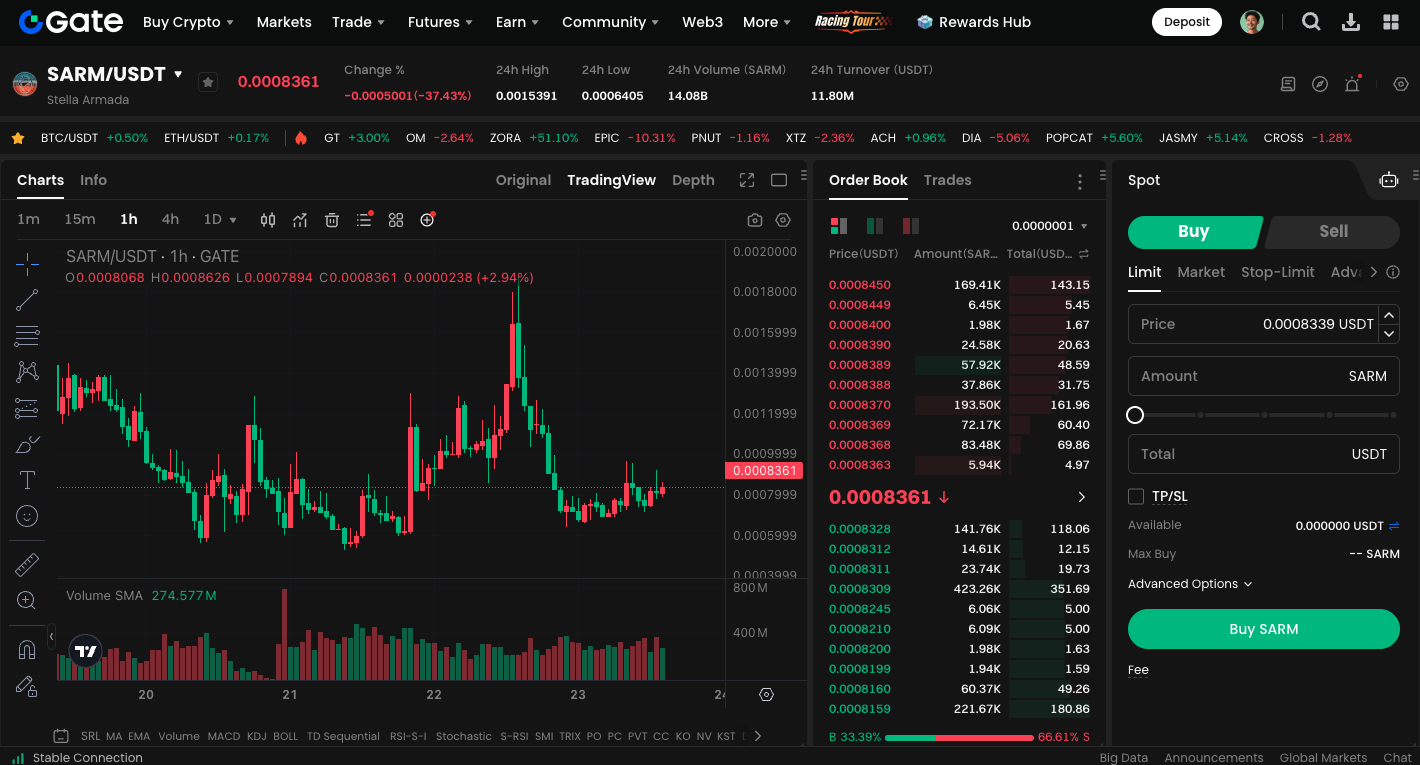Open the trading bot icon

pyautogui.click(x=1389, y=180)
